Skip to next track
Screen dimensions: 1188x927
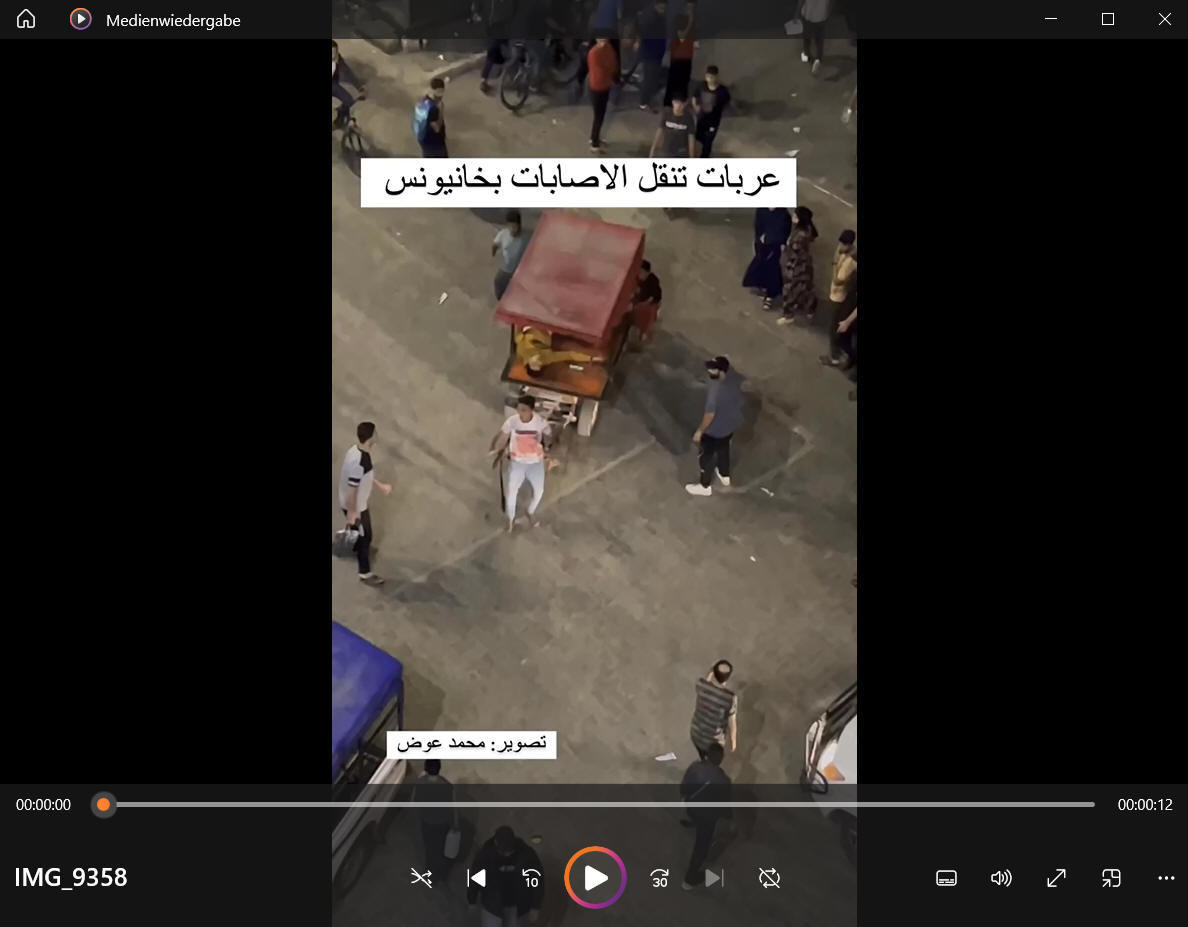(714, 878)
